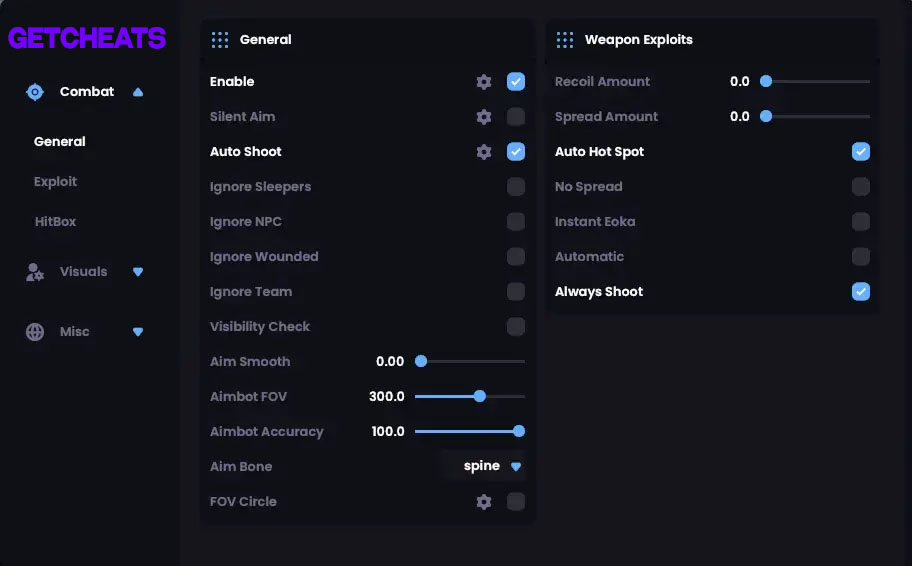Open gear settings for Enable
The width and height of the screenshot is (912, 566).
[484, 82]
